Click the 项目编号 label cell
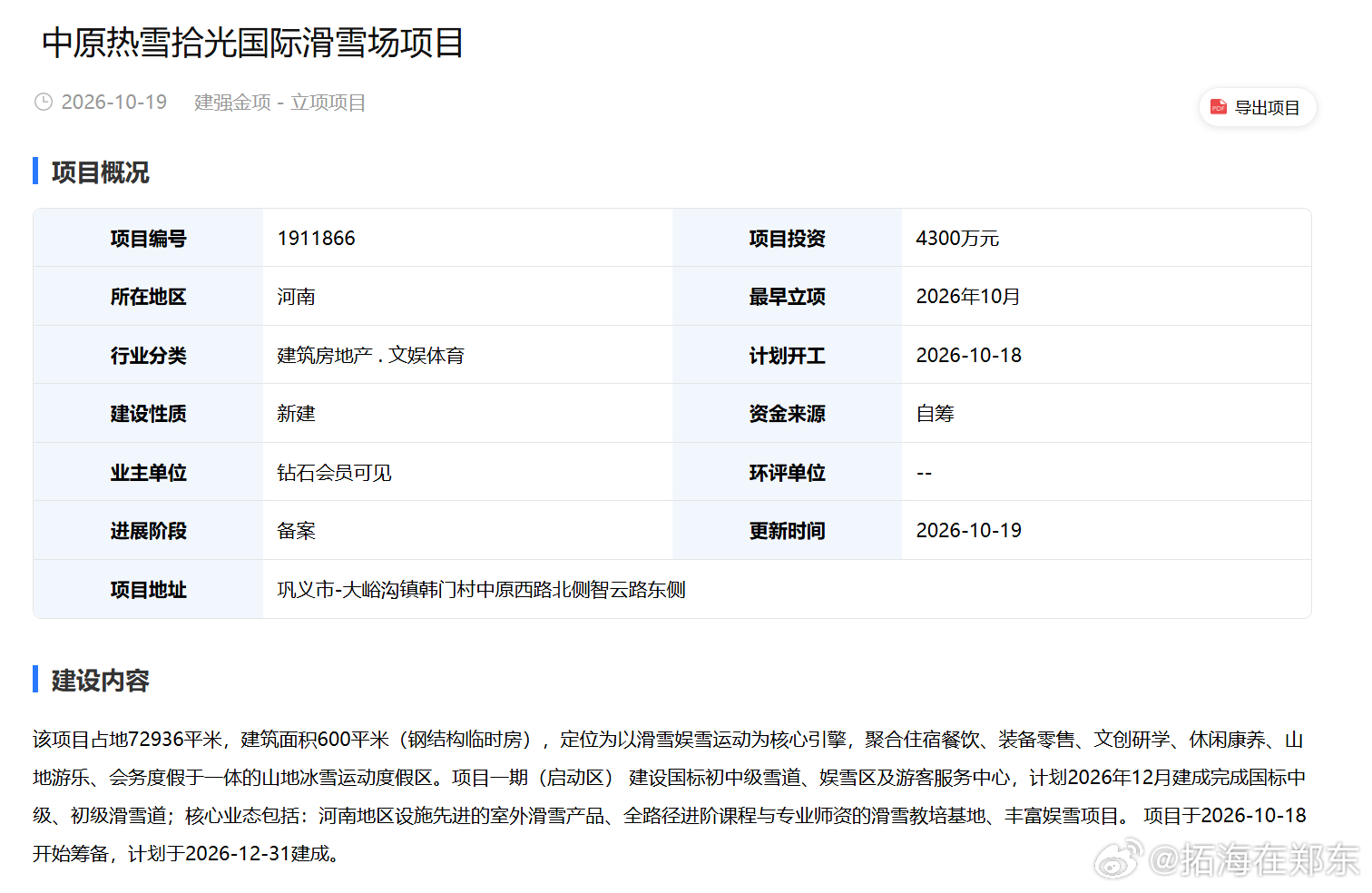Viewport: 1372px width, 893px height. click(148, 238)
